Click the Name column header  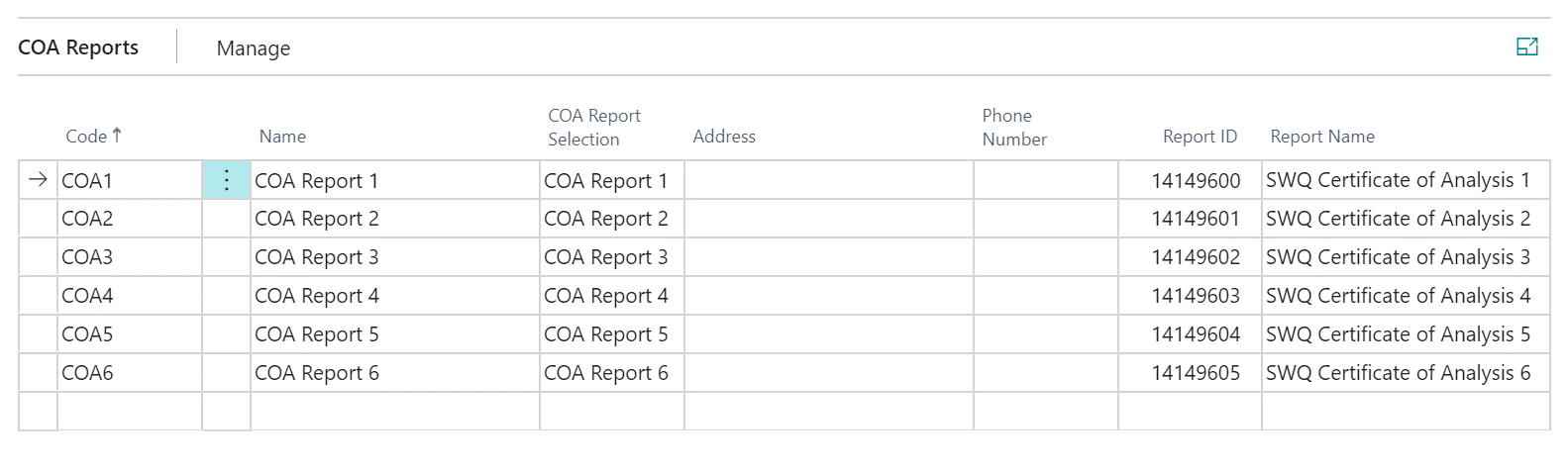pos(282,137)
